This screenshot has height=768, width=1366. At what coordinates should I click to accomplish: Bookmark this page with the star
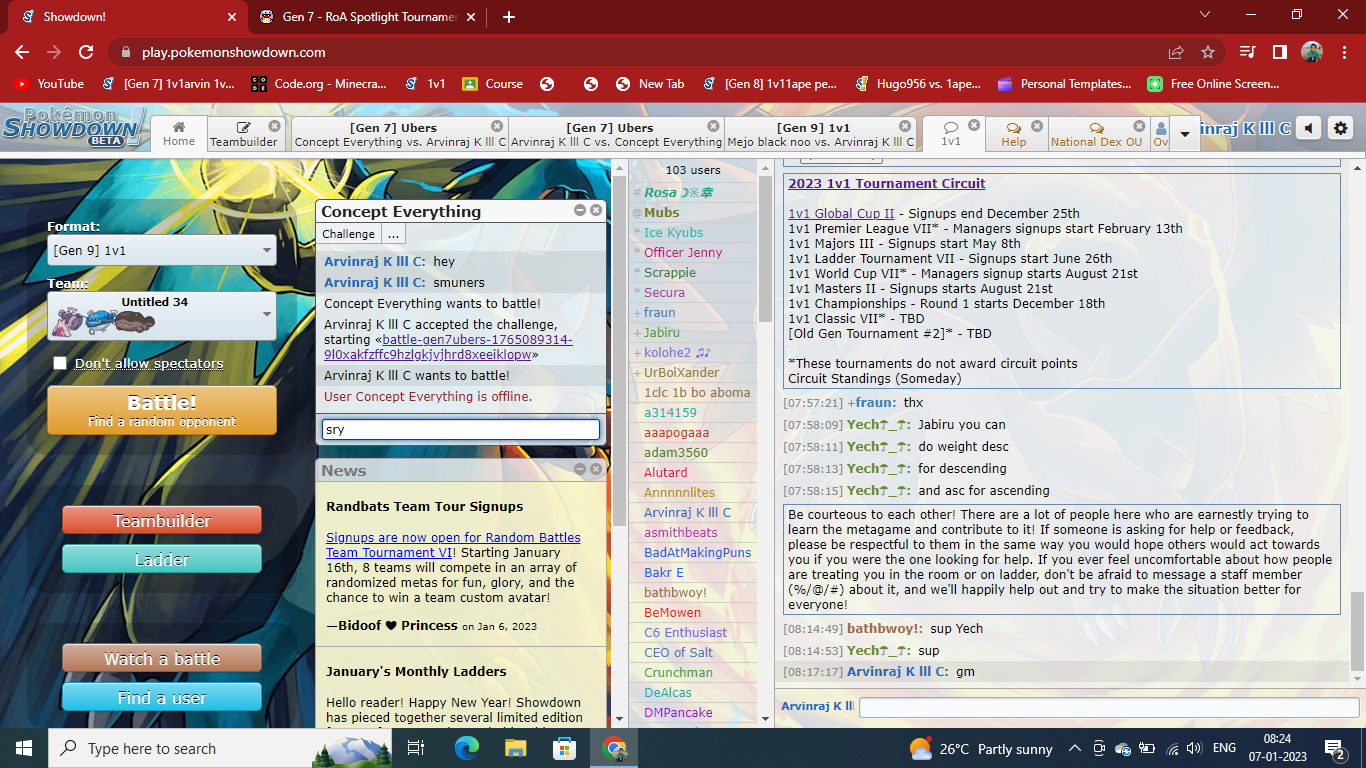click(1207, 52)
